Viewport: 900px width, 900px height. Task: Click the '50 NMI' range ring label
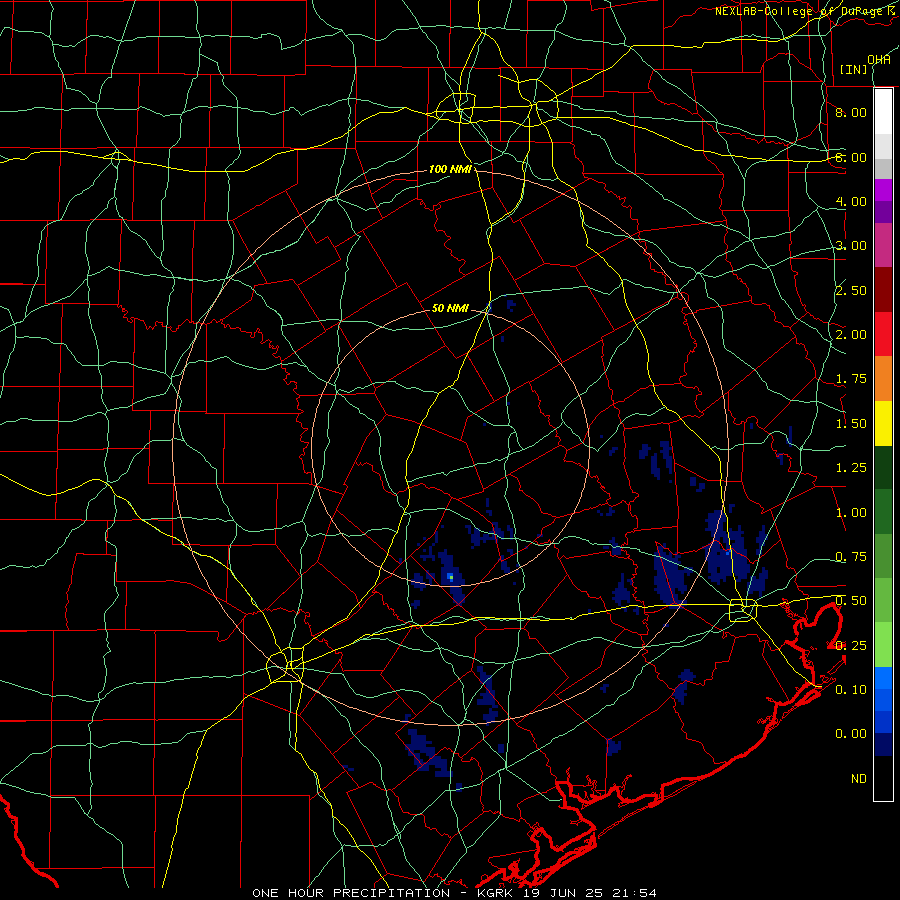pyautogui.click(x=451, y=308)
